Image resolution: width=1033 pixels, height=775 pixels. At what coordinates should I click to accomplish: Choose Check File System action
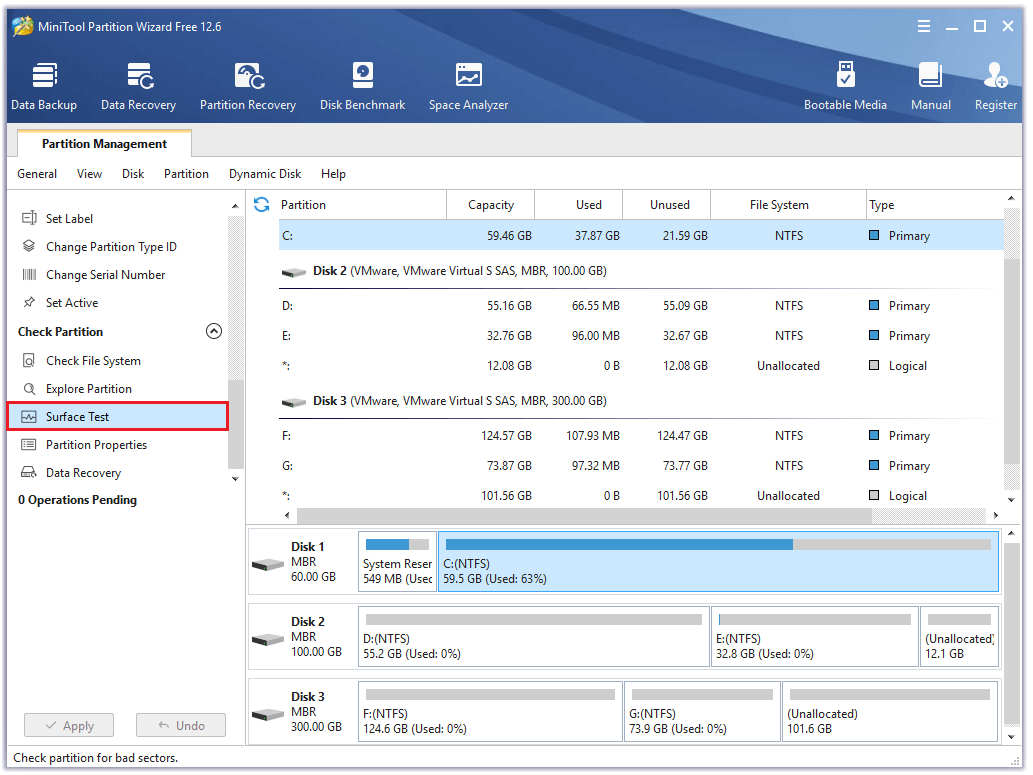pyautogui.click(x=93, y=360)
